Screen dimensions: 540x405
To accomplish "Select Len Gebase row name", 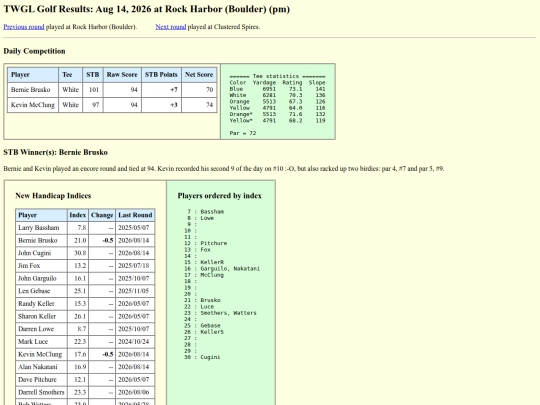I will pyautogui.click(x=34, y=291).
